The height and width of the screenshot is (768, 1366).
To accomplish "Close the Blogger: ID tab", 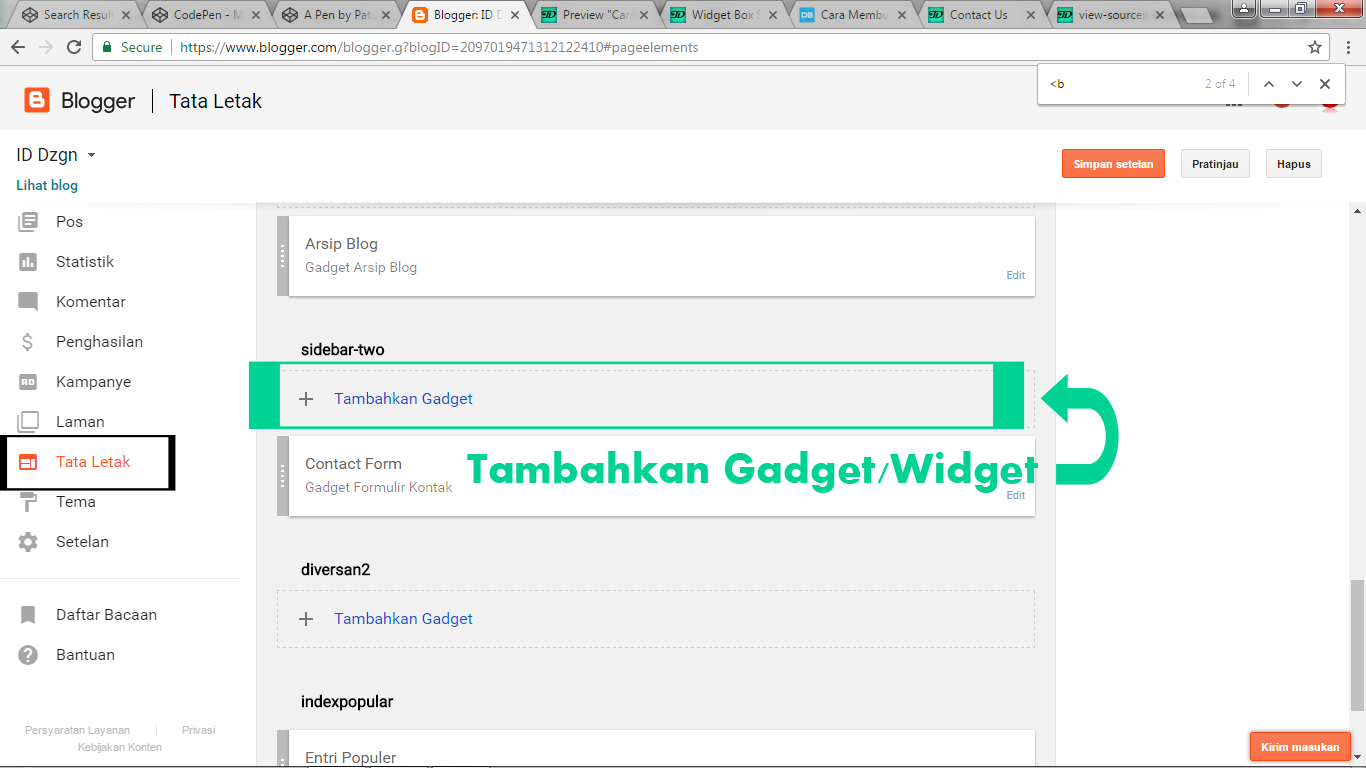I will pyautogui.click(x=515, y=15).
